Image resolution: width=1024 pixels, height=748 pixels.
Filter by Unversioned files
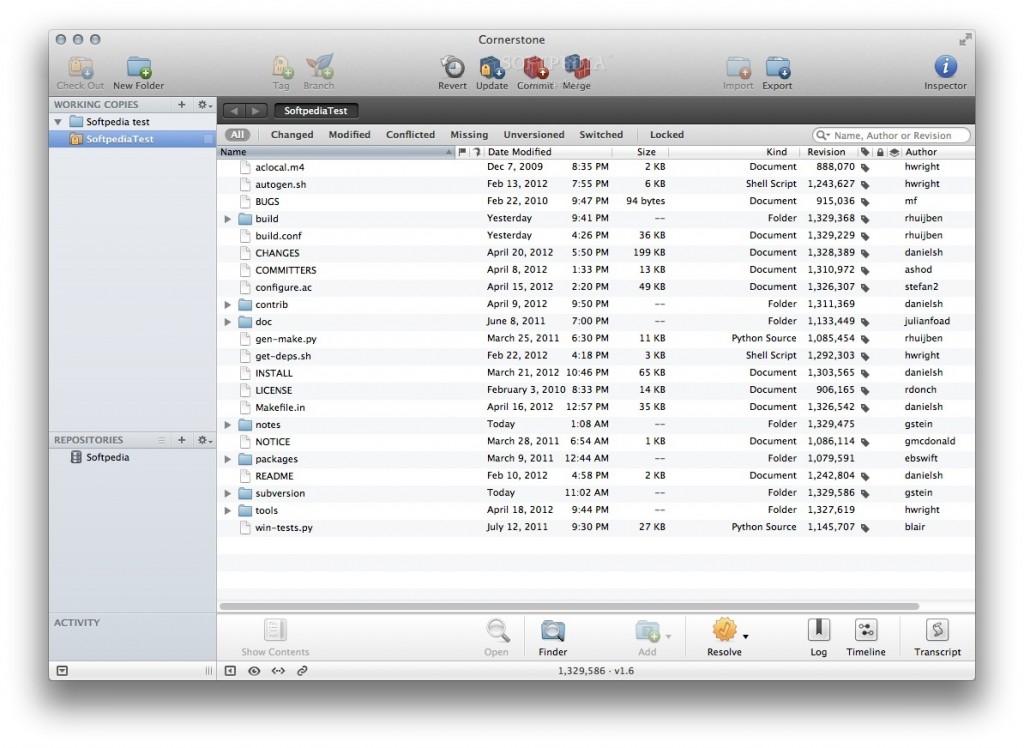[x=534, y=135]
